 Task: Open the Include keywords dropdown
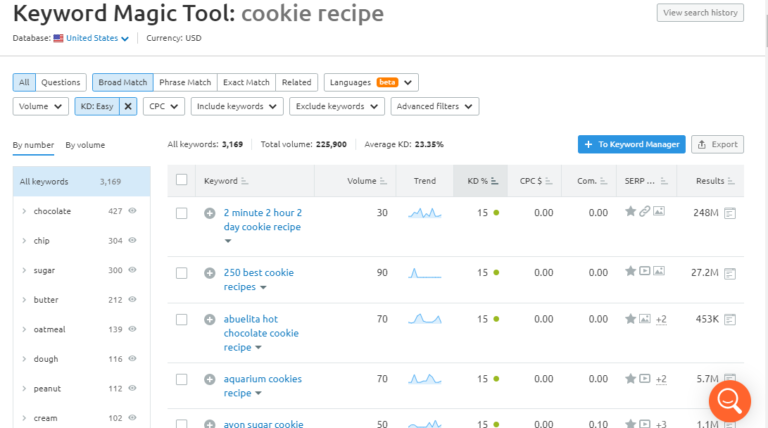[x=237, y=106]
